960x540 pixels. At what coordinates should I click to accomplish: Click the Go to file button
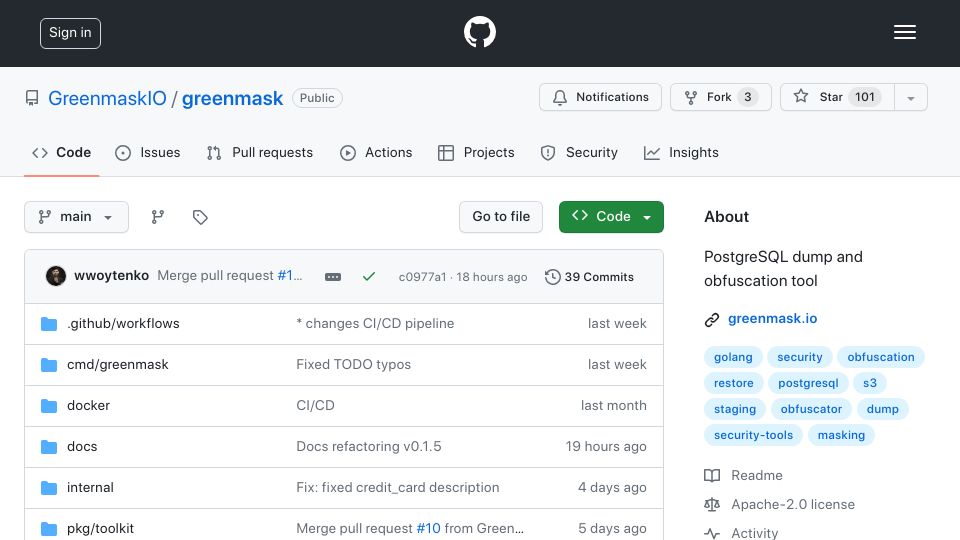[x=501, y=217]
